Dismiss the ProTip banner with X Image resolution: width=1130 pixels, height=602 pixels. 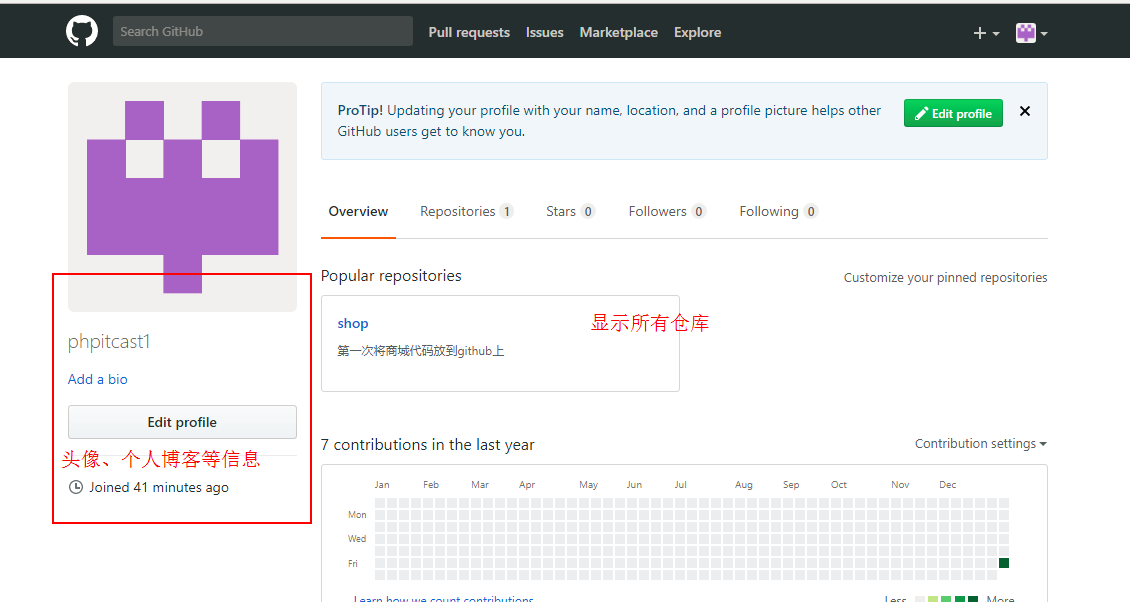coord(1024,112)
